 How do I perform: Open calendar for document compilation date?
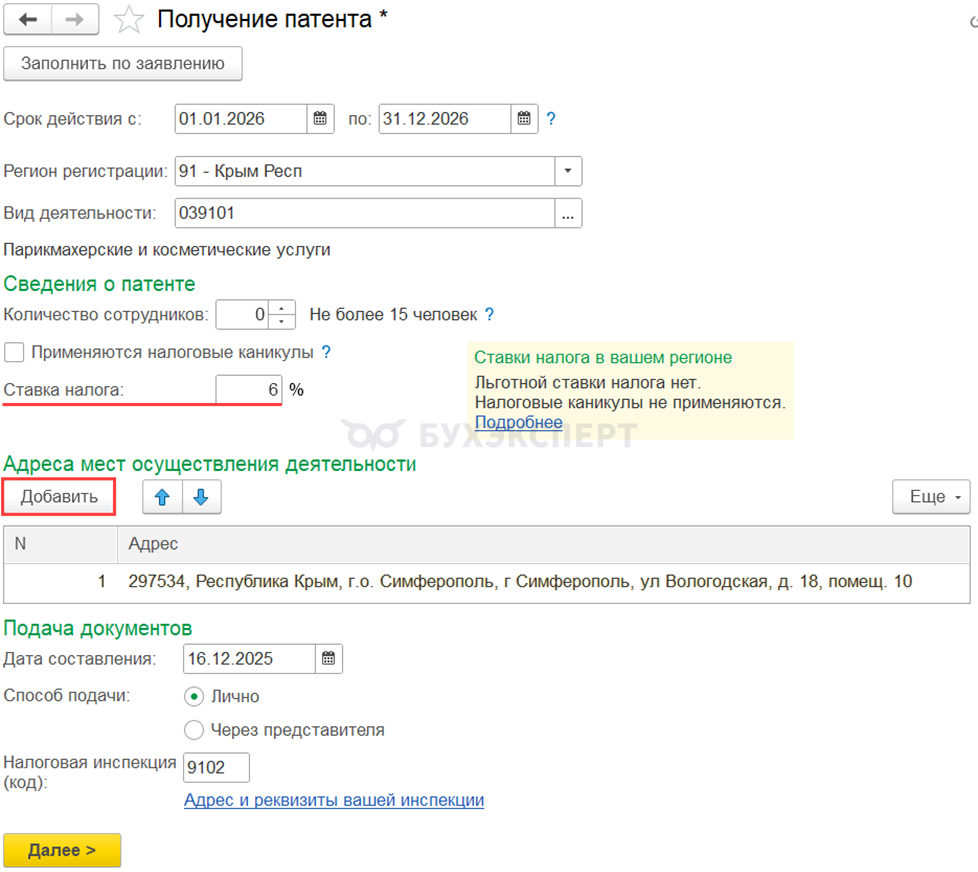point(329,658)
